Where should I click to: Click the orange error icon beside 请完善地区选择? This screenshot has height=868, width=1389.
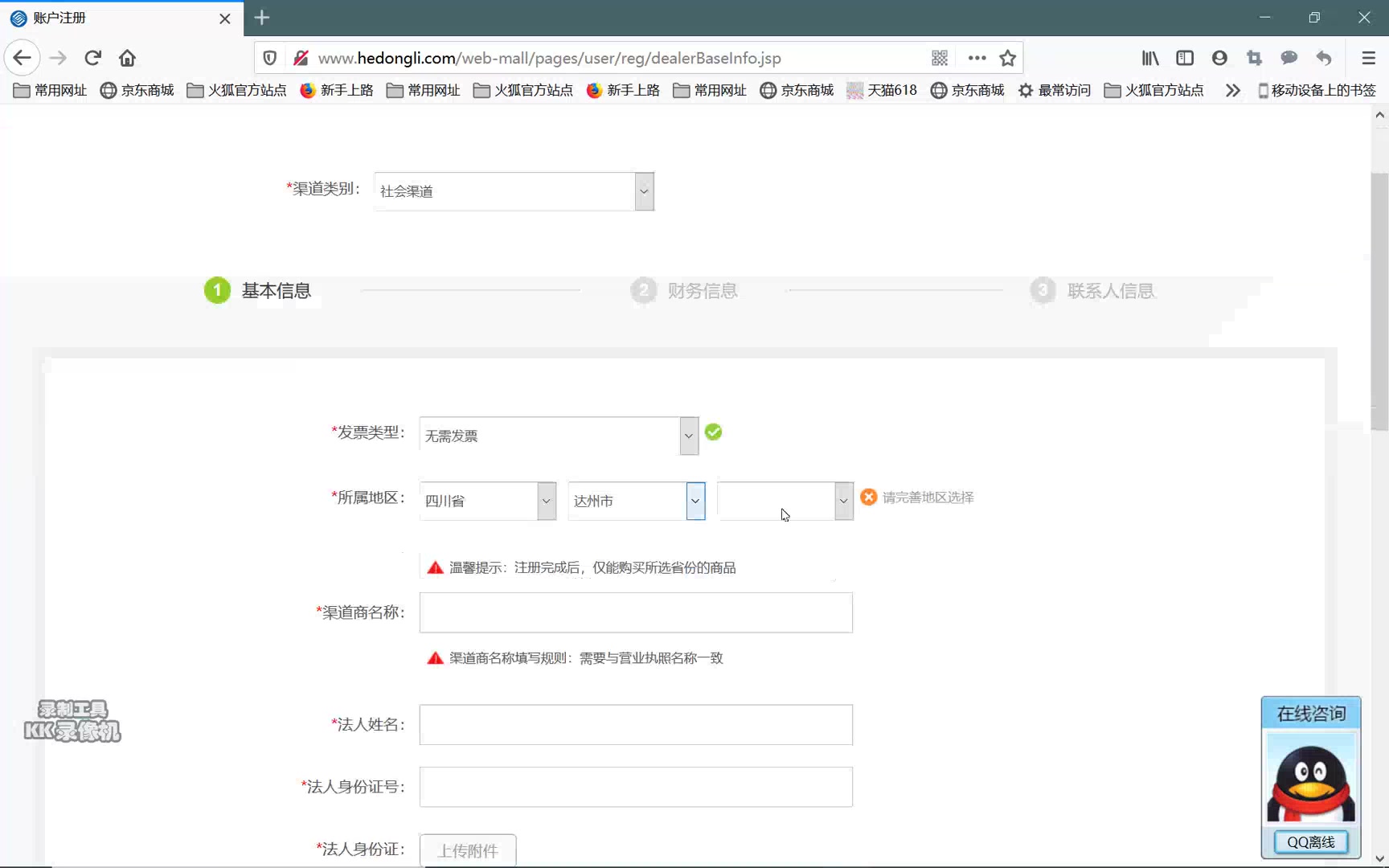click(x=869, y=497)
